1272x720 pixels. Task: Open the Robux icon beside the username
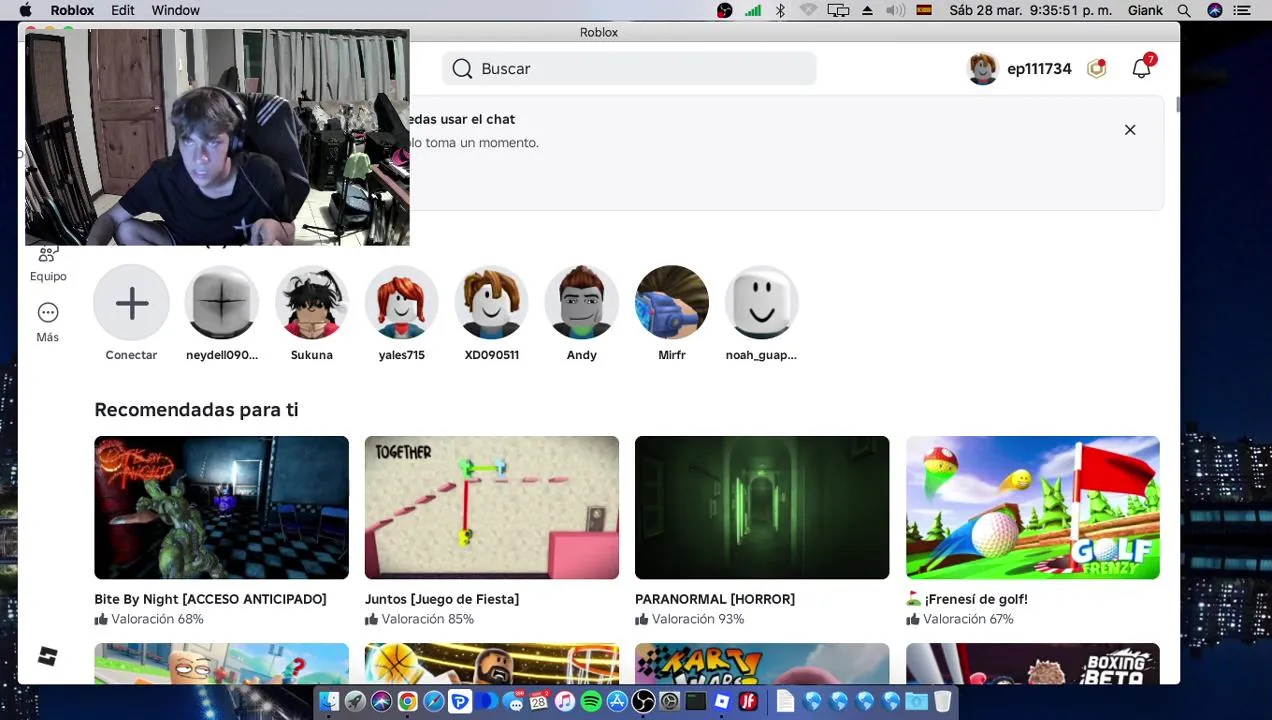[1097, 68]
